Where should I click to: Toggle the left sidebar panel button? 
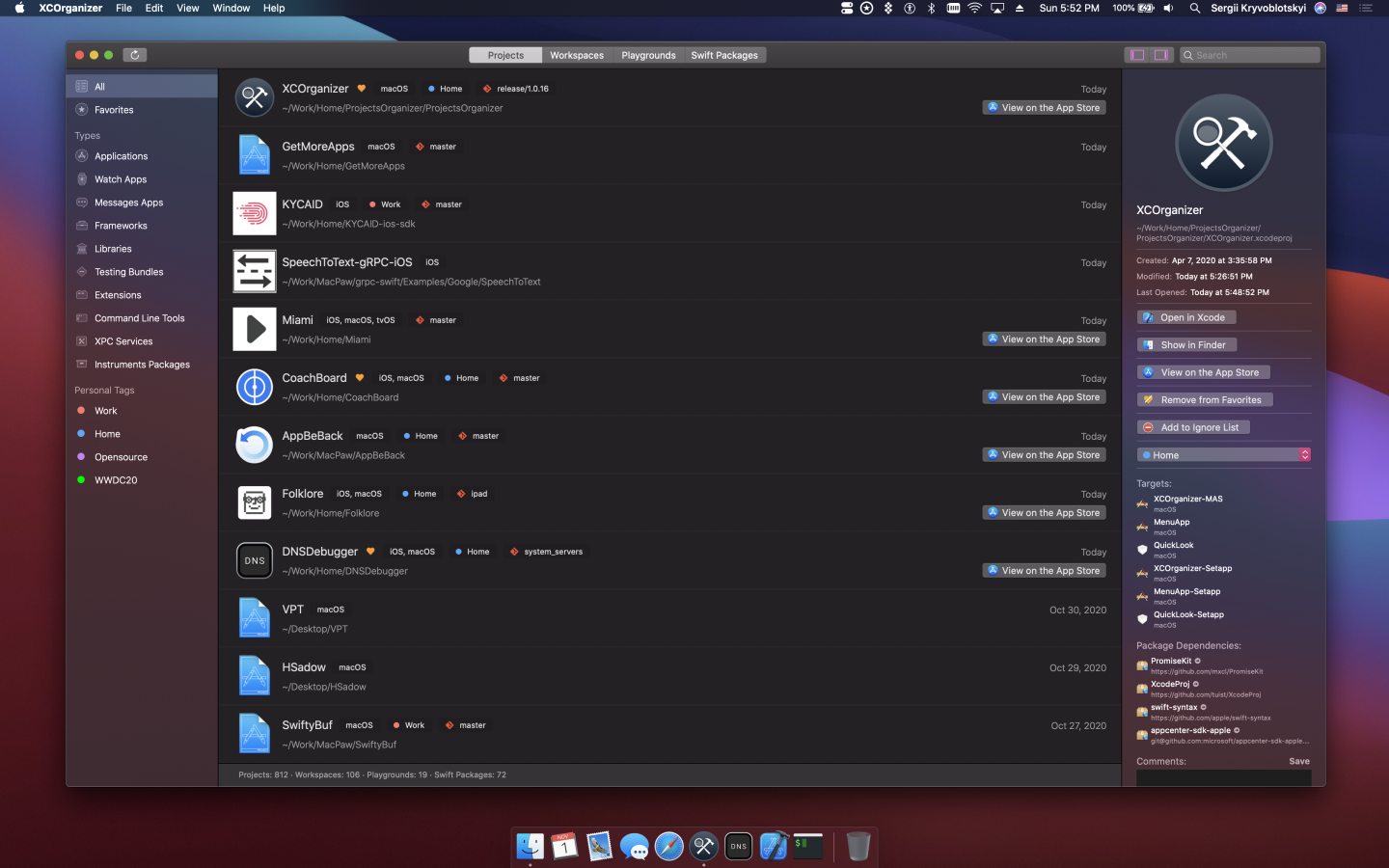pos(1137,55)
